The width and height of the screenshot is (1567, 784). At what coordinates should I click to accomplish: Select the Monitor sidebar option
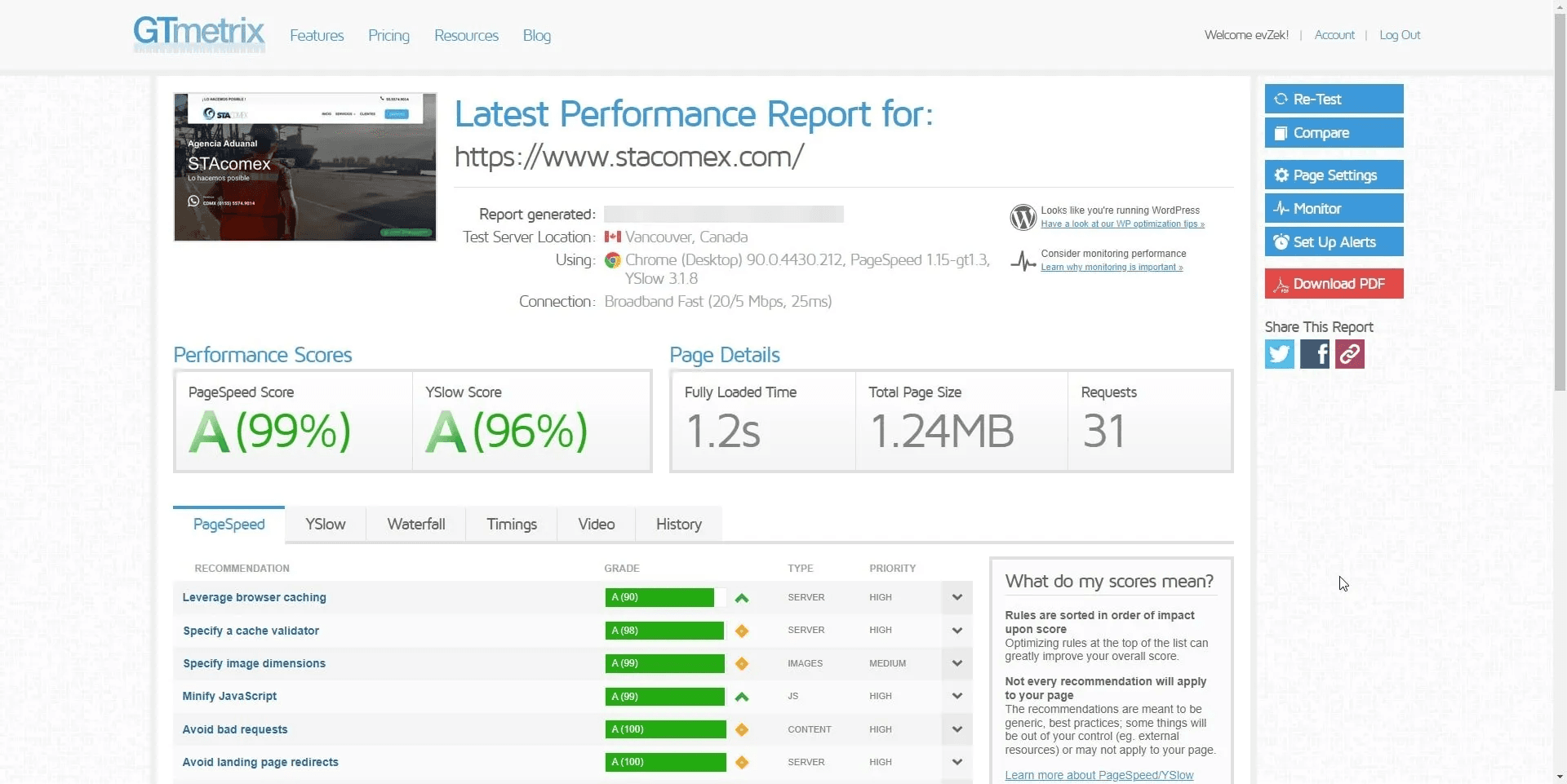[x=1334, y=208]
